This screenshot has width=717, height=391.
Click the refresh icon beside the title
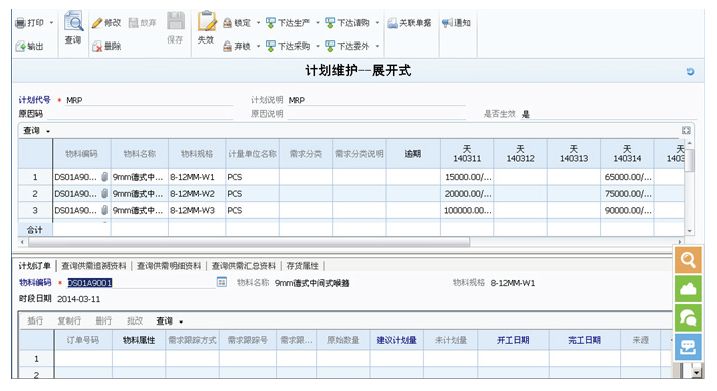coord(690,71)
